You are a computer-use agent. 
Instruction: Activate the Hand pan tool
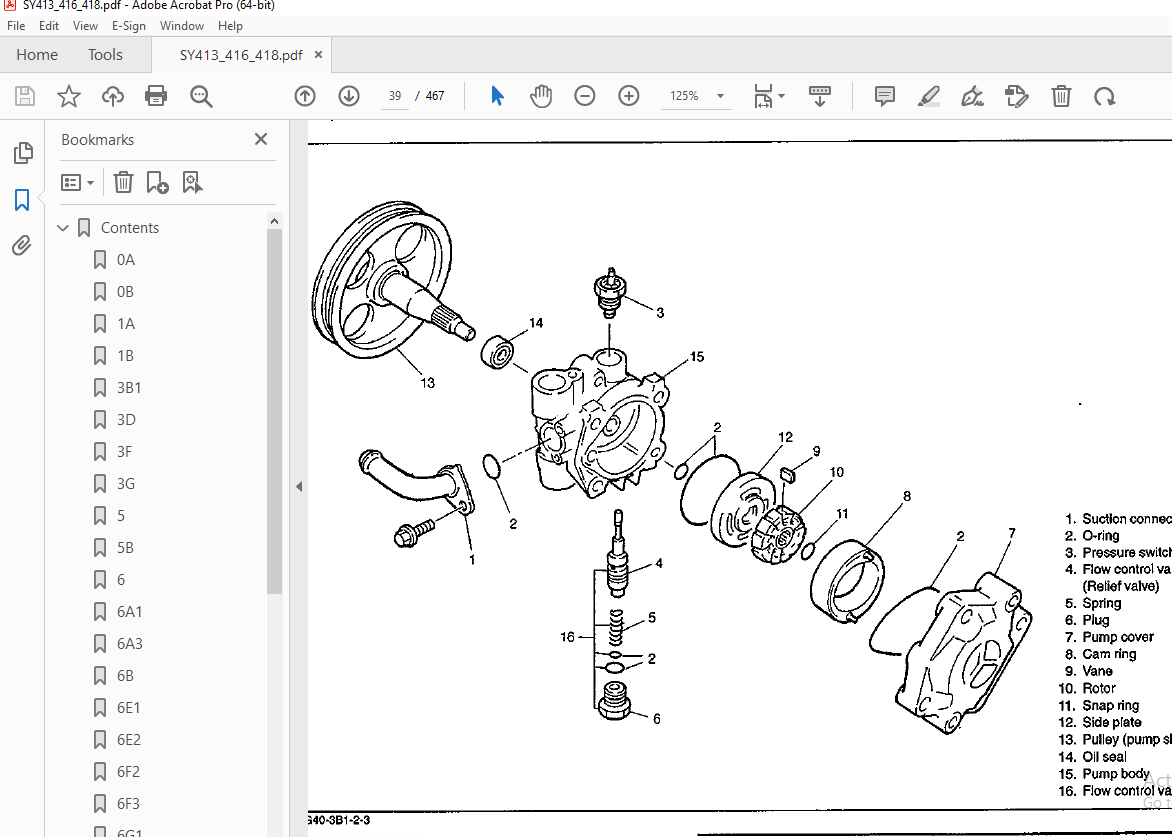point(541,96)
